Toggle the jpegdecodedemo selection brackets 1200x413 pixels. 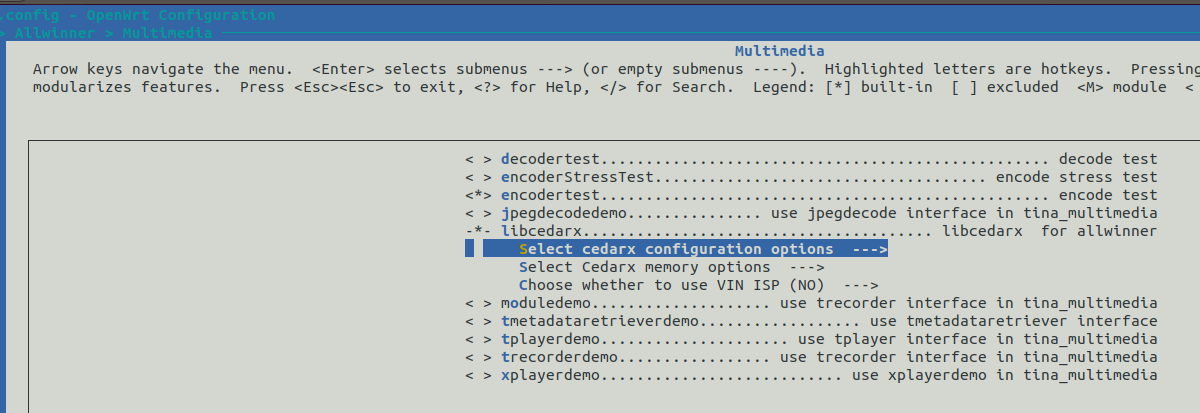coord(478,213)
